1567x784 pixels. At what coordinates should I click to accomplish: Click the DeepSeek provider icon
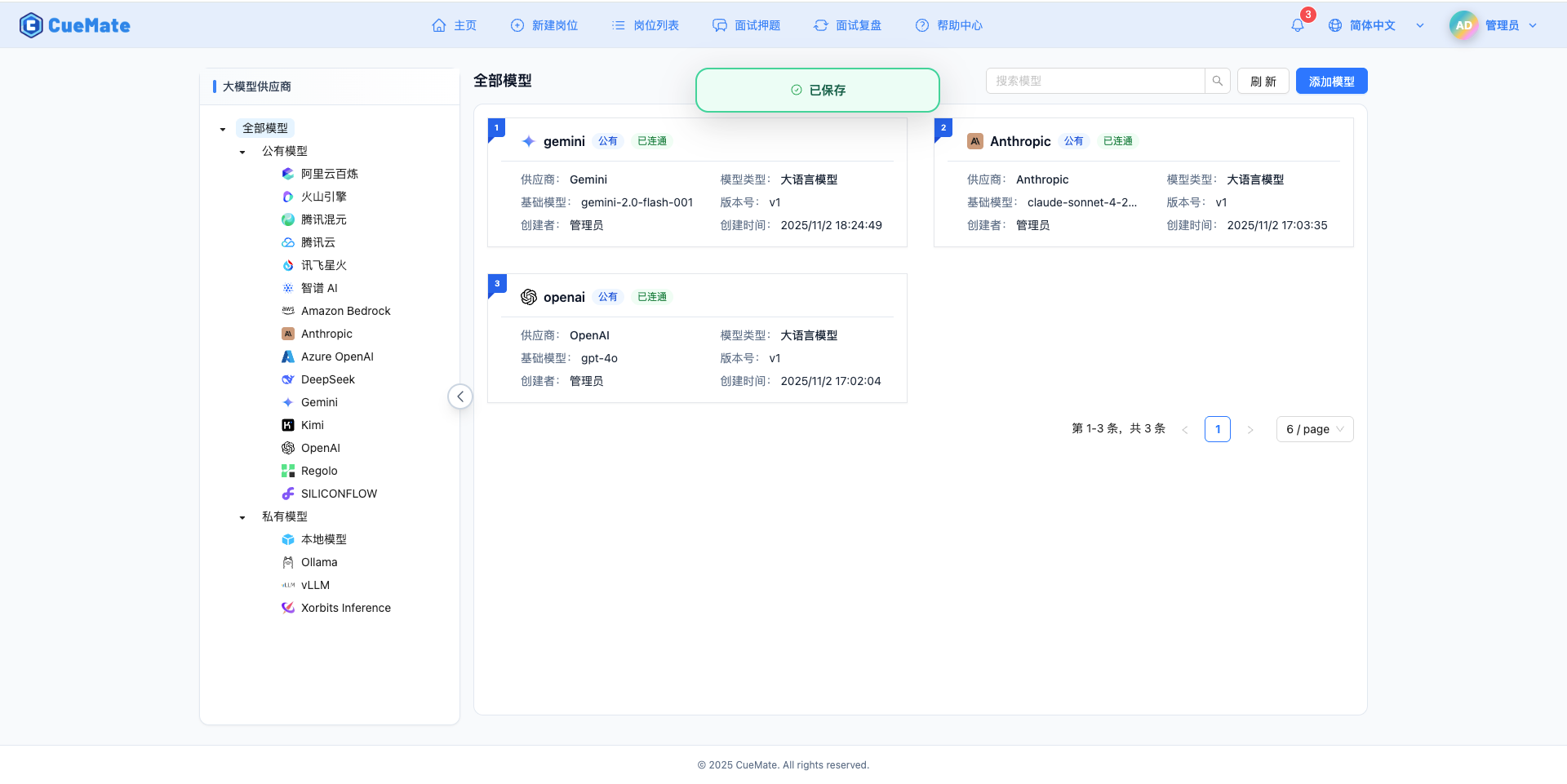click(286, 379)
